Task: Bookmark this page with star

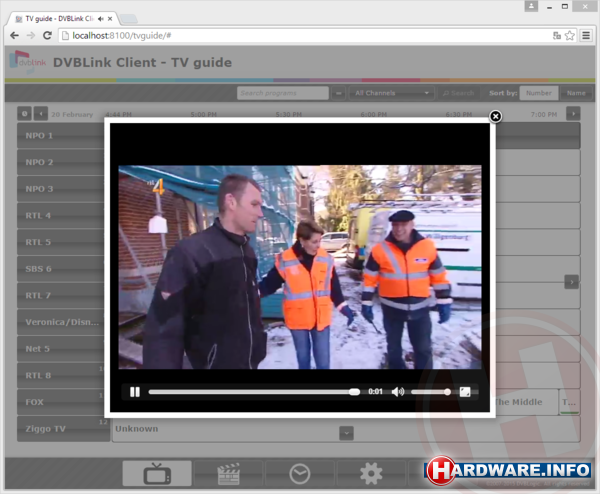Action: tap(569, 36)
